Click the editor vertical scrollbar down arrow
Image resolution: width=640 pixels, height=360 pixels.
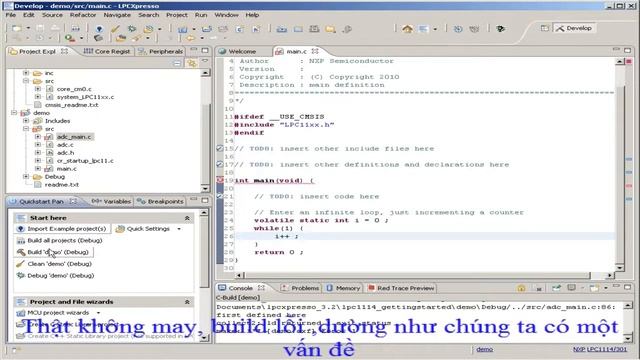tap(620, 268)
